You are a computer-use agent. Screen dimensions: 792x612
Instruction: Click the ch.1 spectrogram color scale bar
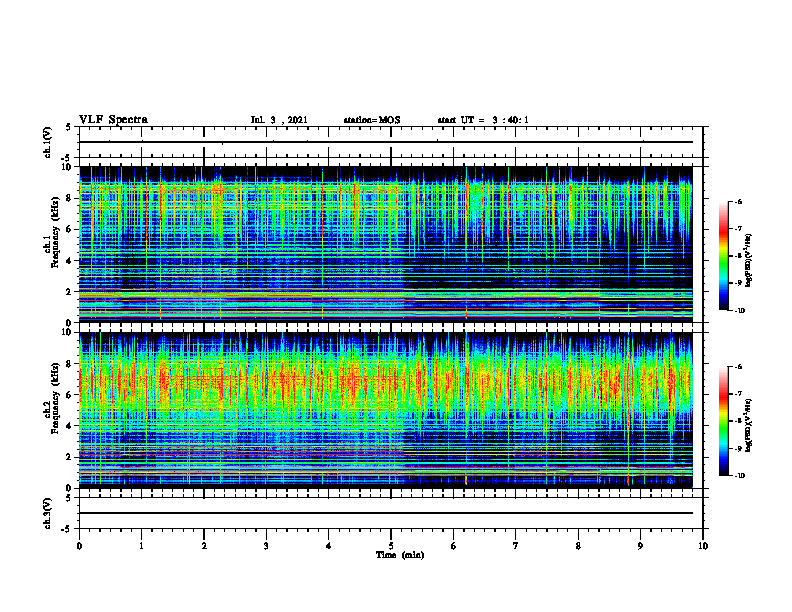[723, 256]
